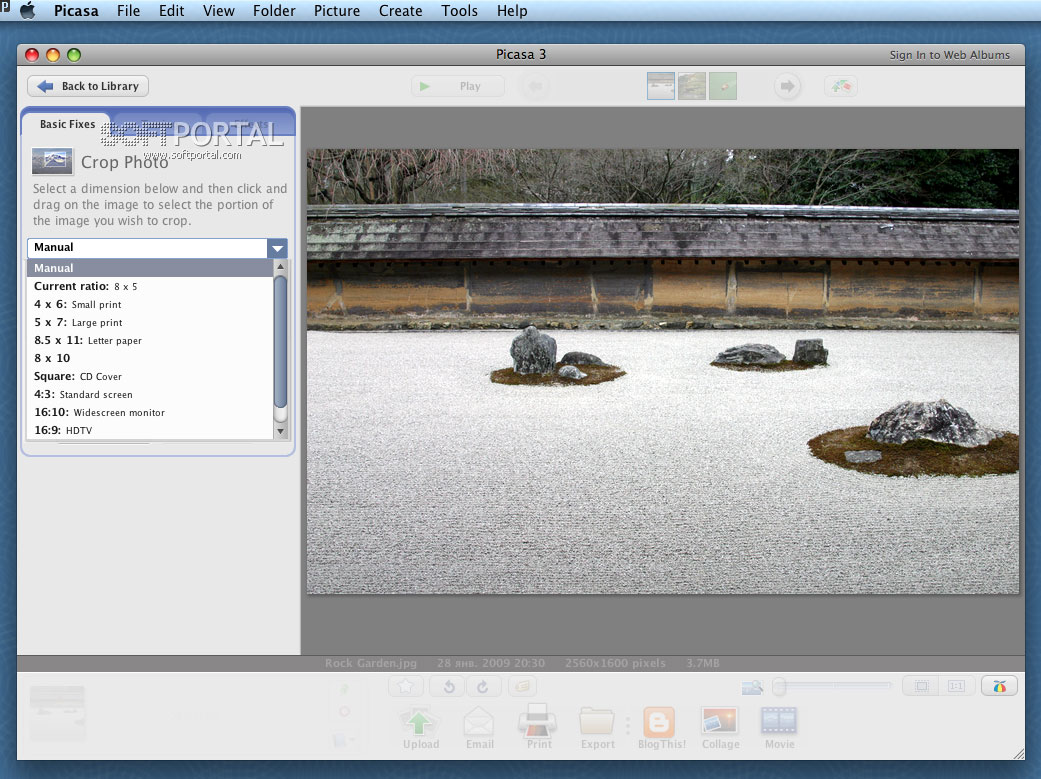Image resolution: width=1041 pixels, height=779 pixels.
Task: Collapse the Manual crop dropdown arrow
Action: tap(277, 248)
